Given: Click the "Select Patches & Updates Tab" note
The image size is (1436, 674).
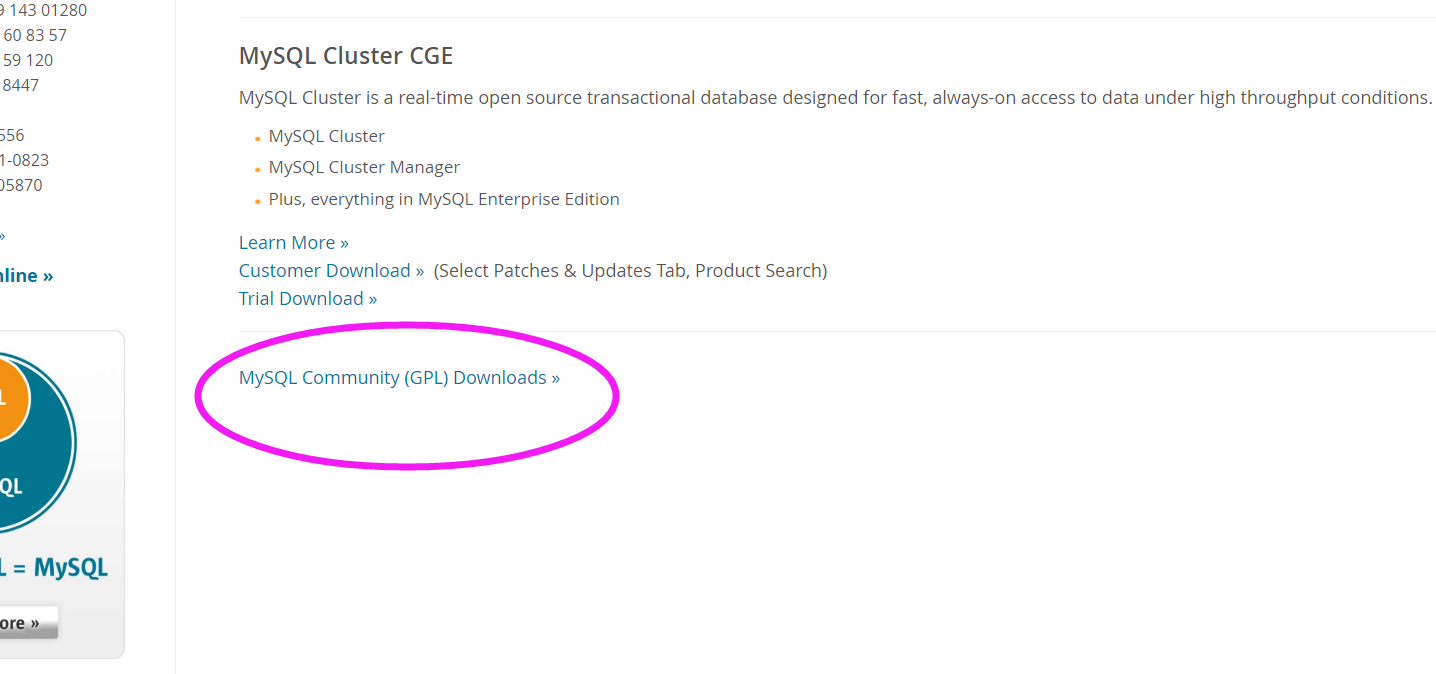Looking at the screenshot, I should [x=630, y=271].
